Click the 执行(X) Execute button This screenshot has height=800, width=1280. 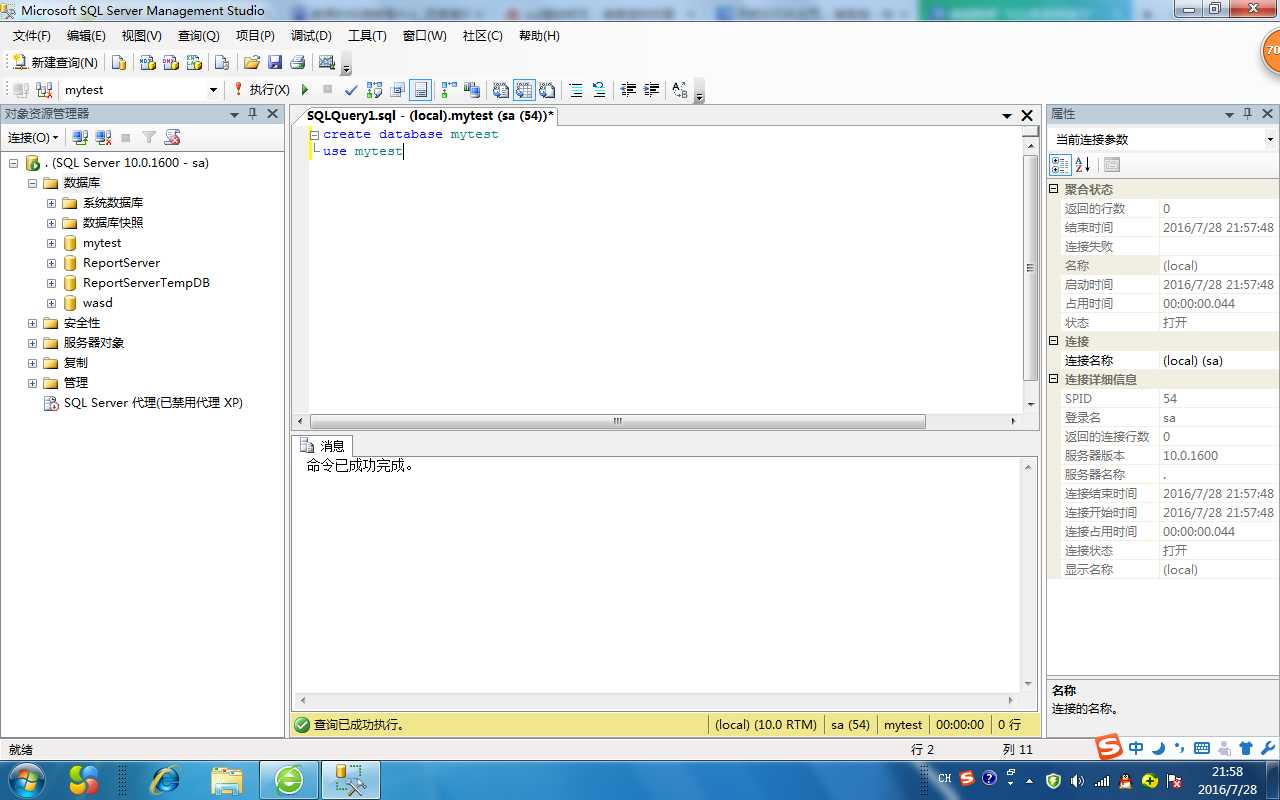[x=261, y=90]
